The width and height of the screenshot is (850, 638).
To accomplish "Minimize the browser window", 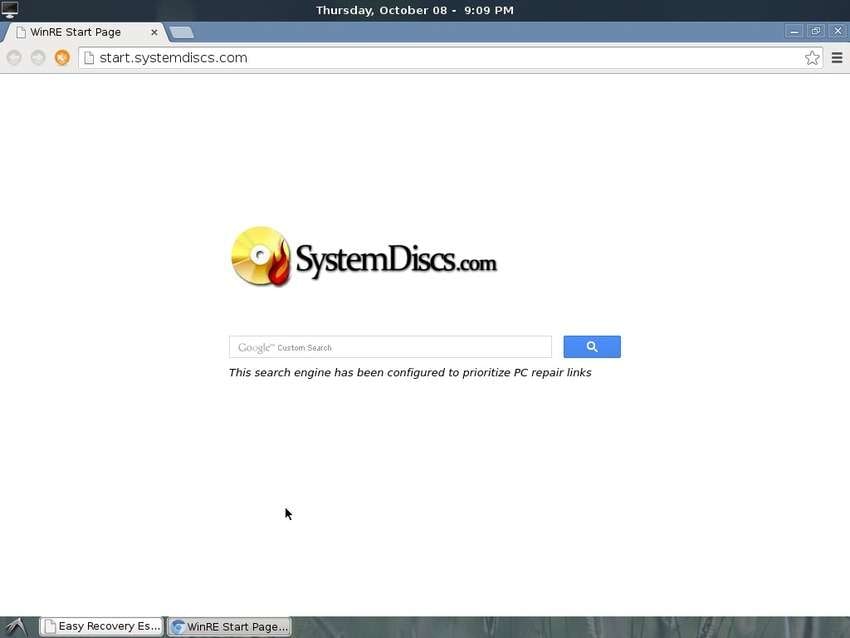I will click(794, 31).
